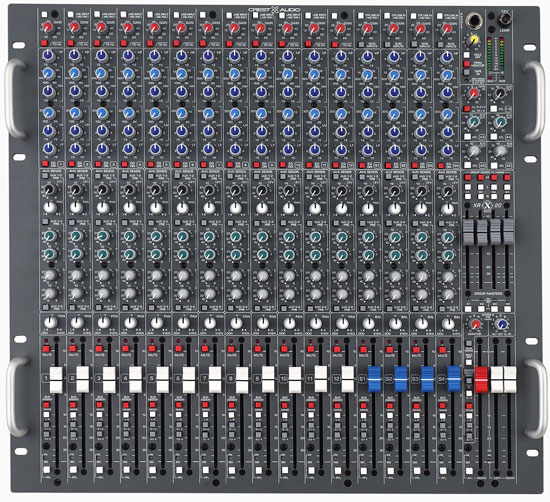Click the red Gain knob on channel 1
The height and width of the screenshot is (502, 550).
point(47,27)
